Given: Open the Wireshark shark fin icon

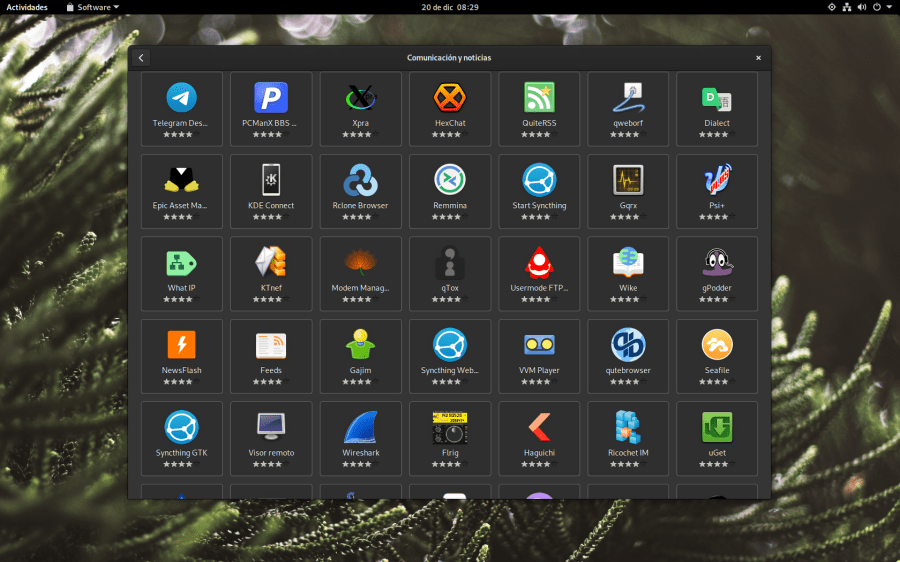Looking at the screenshot, I should pos(360,427).
